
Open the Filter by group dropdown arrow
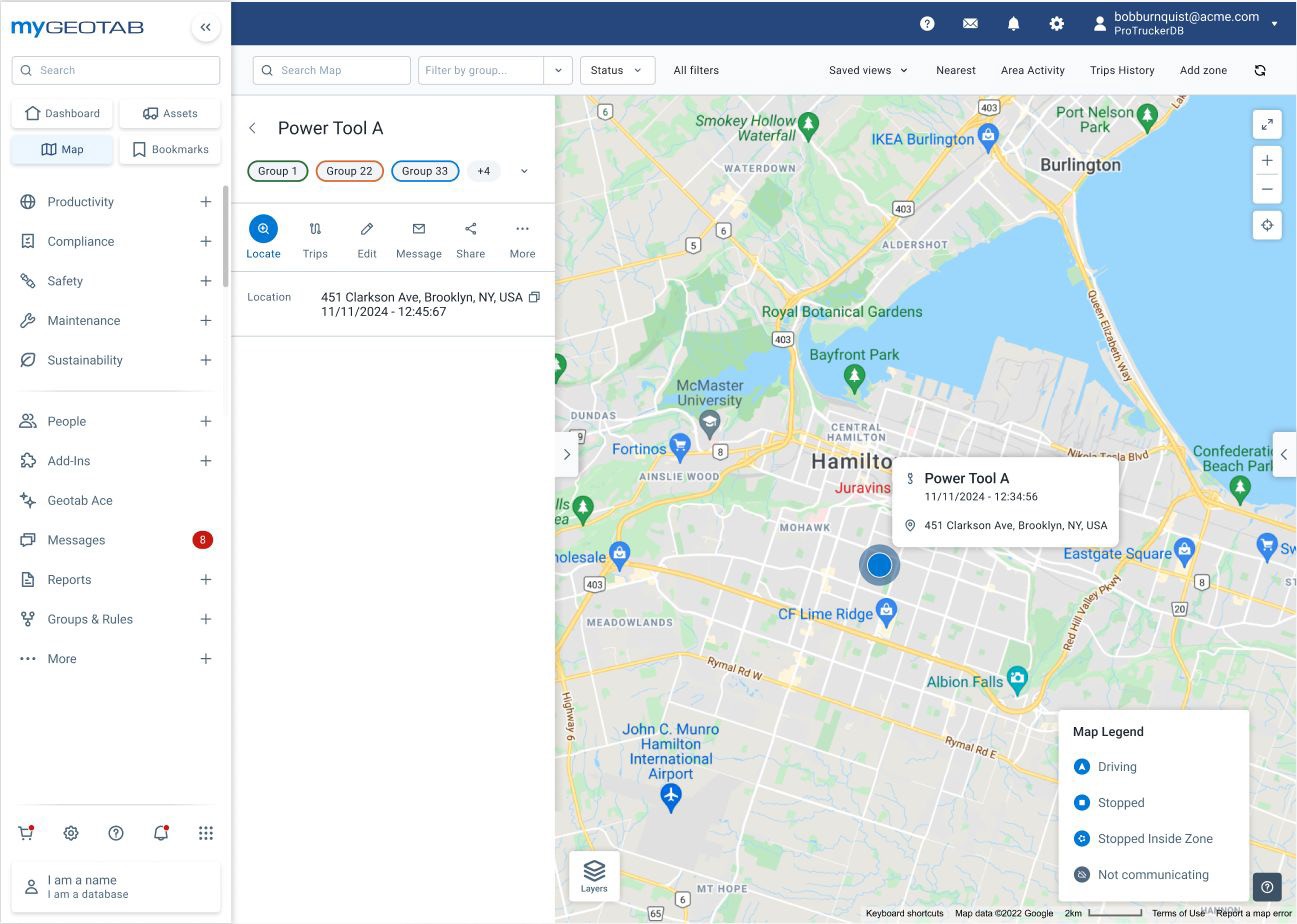pos(558,70)
